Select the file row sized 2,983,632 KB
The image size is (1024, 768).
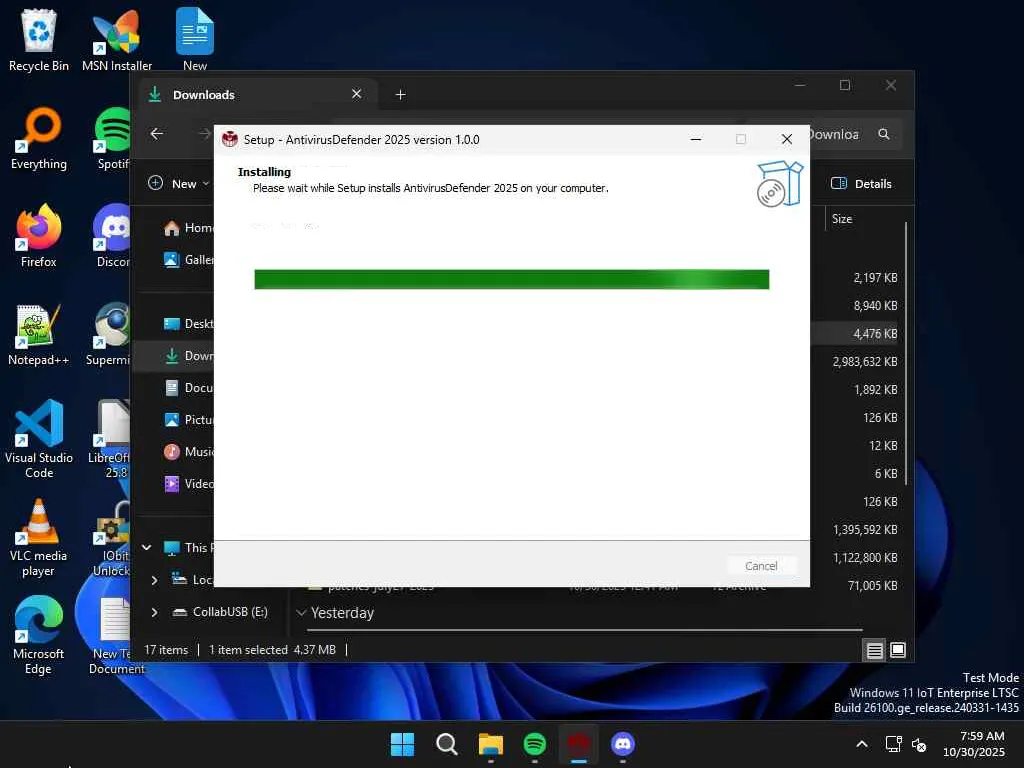(854, 362)
